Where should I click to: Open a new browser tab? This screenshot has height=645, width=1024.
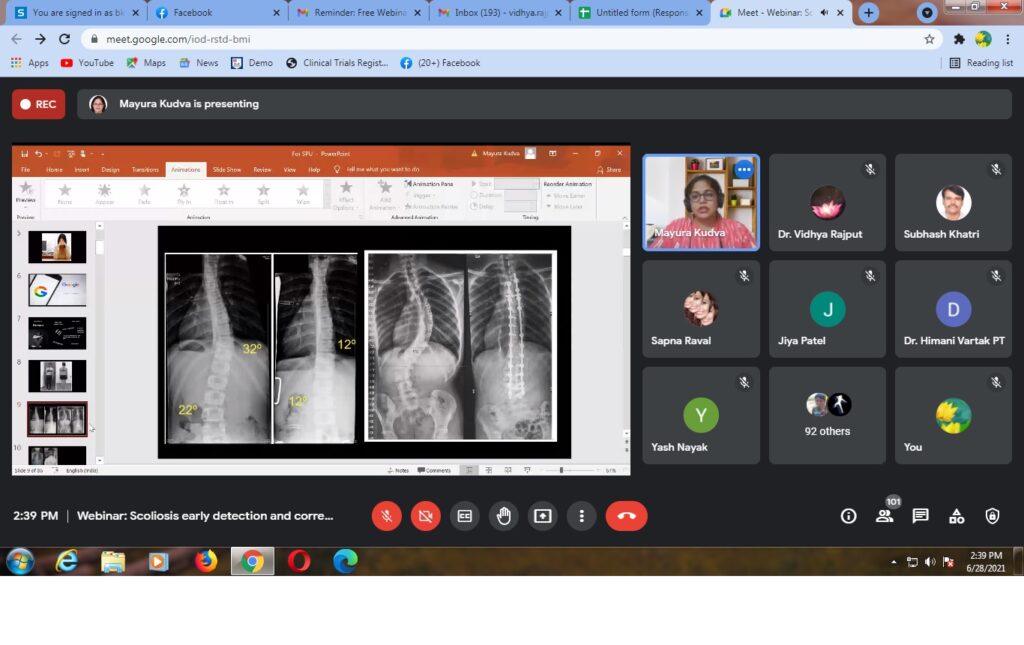(869, 12)
